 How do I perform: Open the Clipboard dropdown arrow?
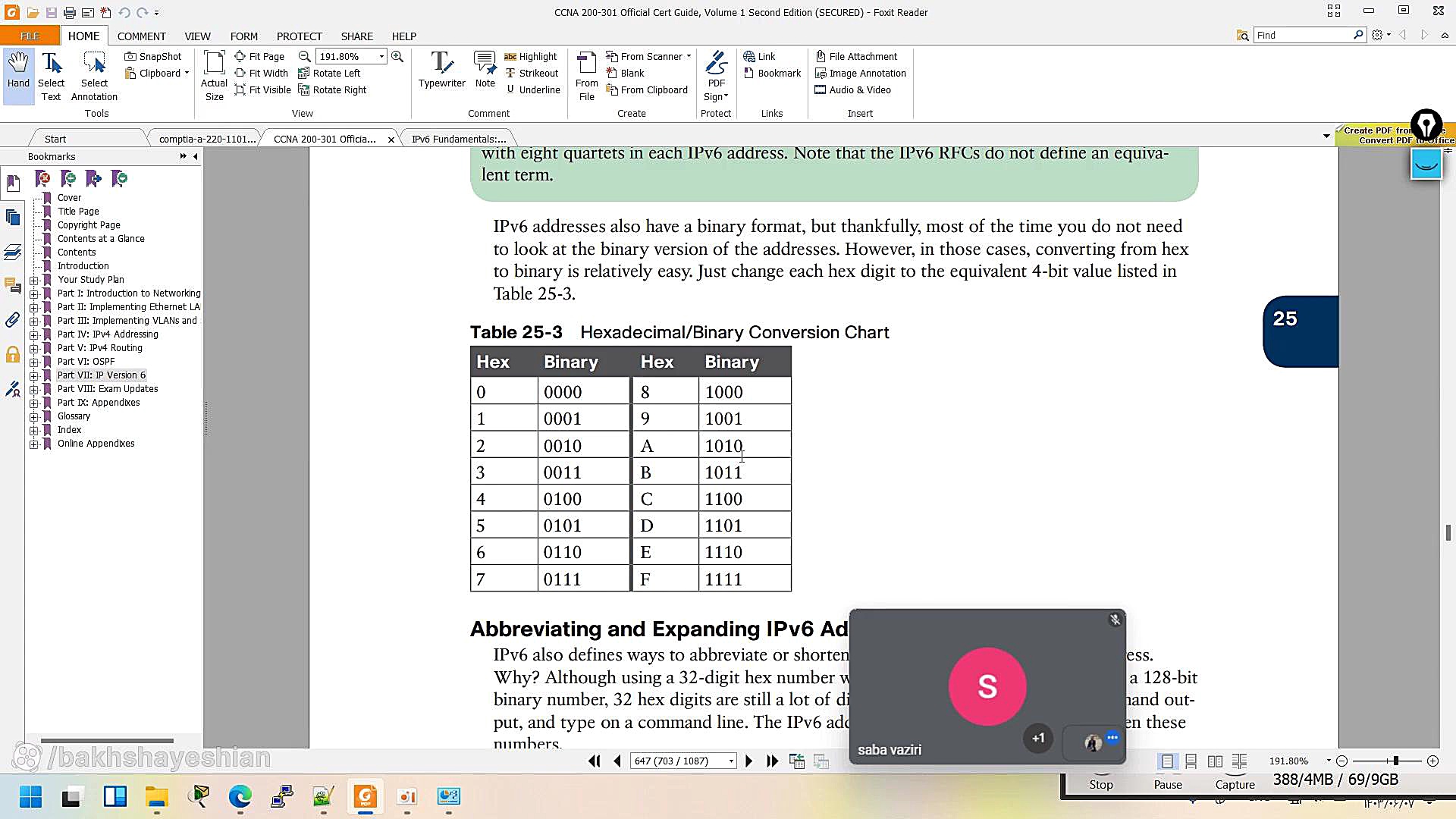click(x=187, y=73)
